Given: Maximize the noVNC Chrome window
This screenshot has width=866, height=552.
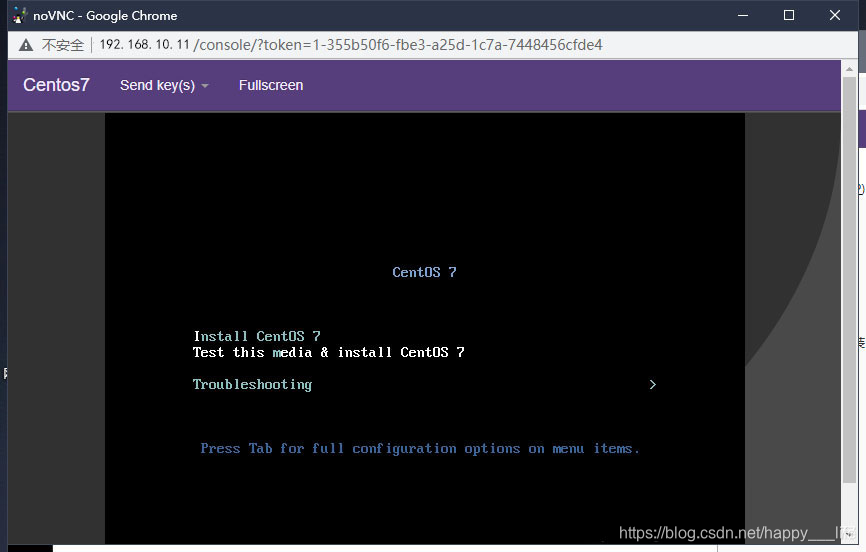Looking at the screenshot, I should (x=789, y=15).
